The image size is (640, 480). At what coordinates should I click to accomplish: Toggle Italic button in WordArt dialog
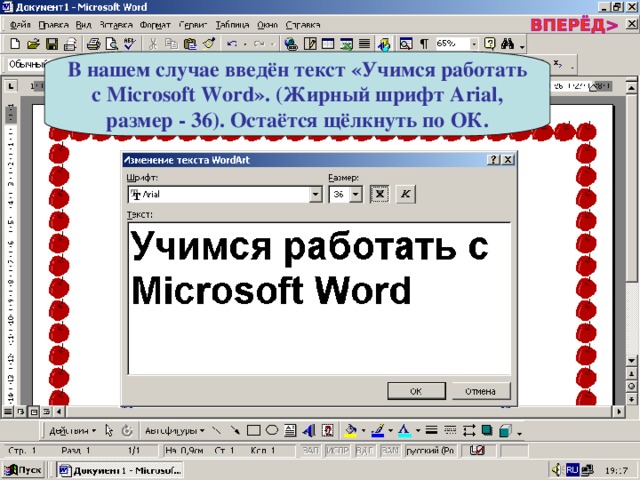[x=406, y=194]
